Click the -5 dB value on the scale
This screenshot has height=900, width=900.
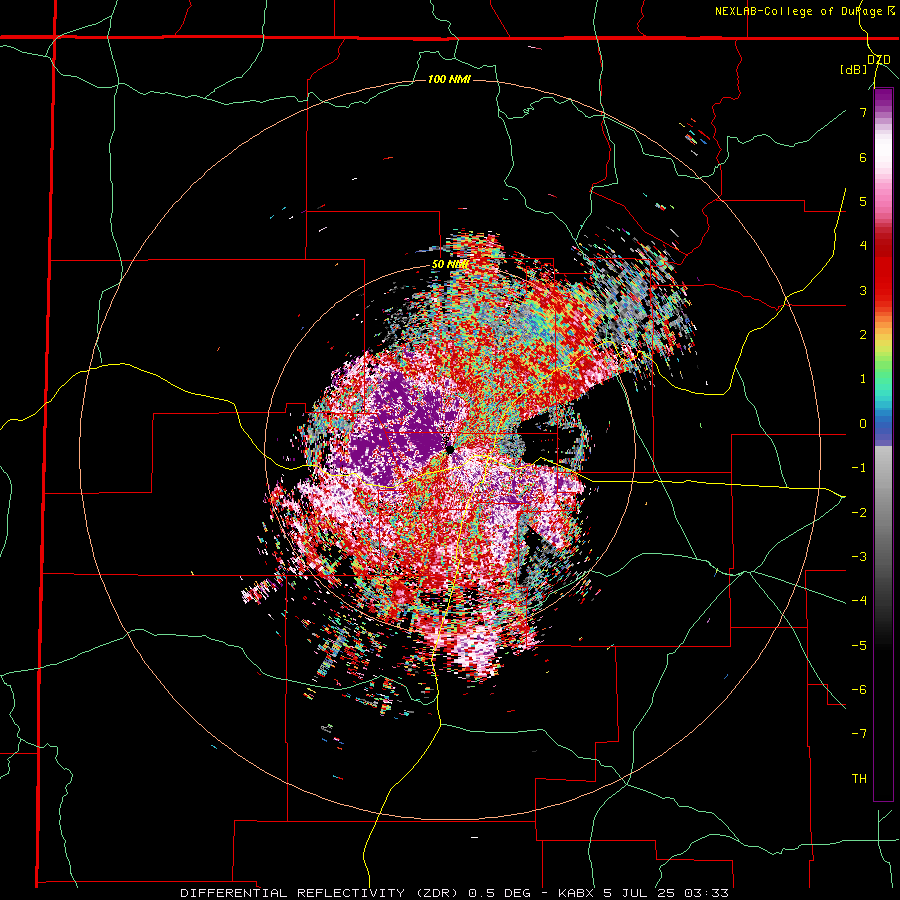859,646
